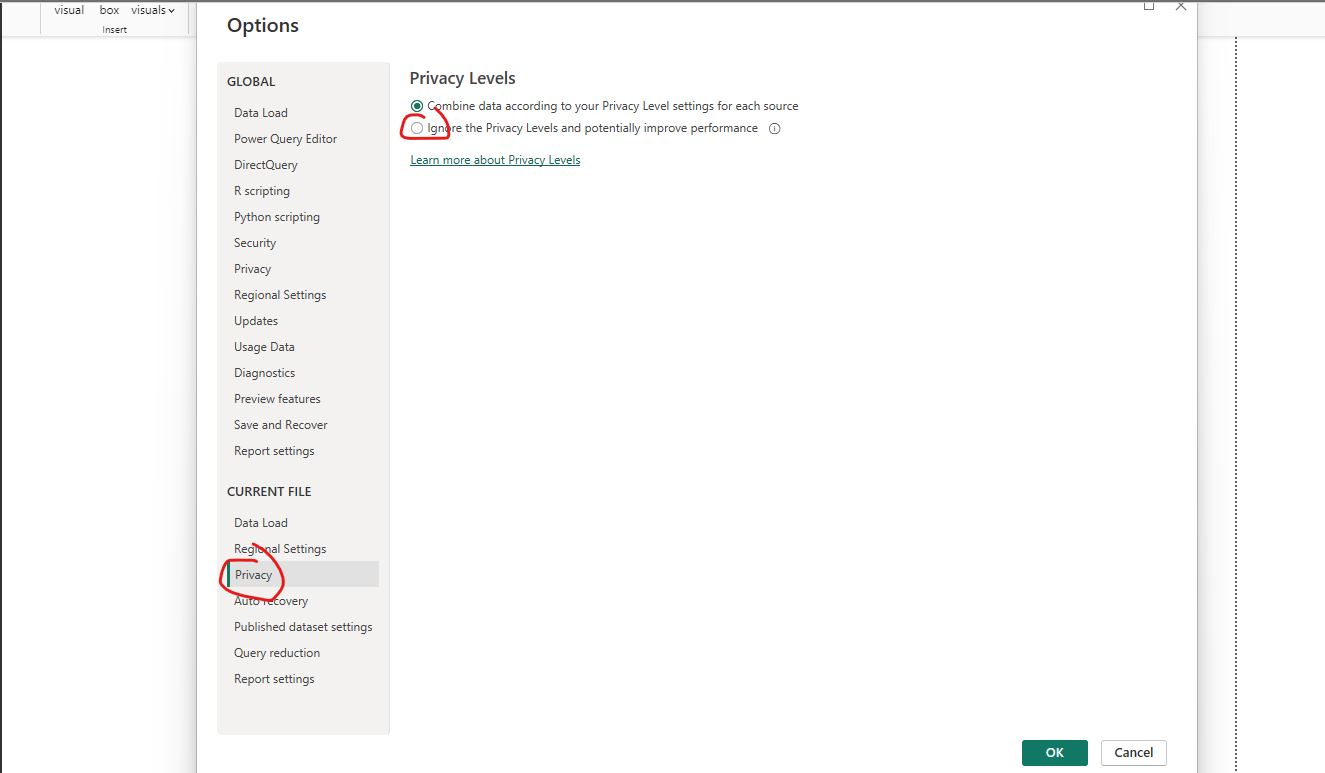Select Security in the options list
The image size is (1325, 773).
pyautogui.click(x=255, y=243)
